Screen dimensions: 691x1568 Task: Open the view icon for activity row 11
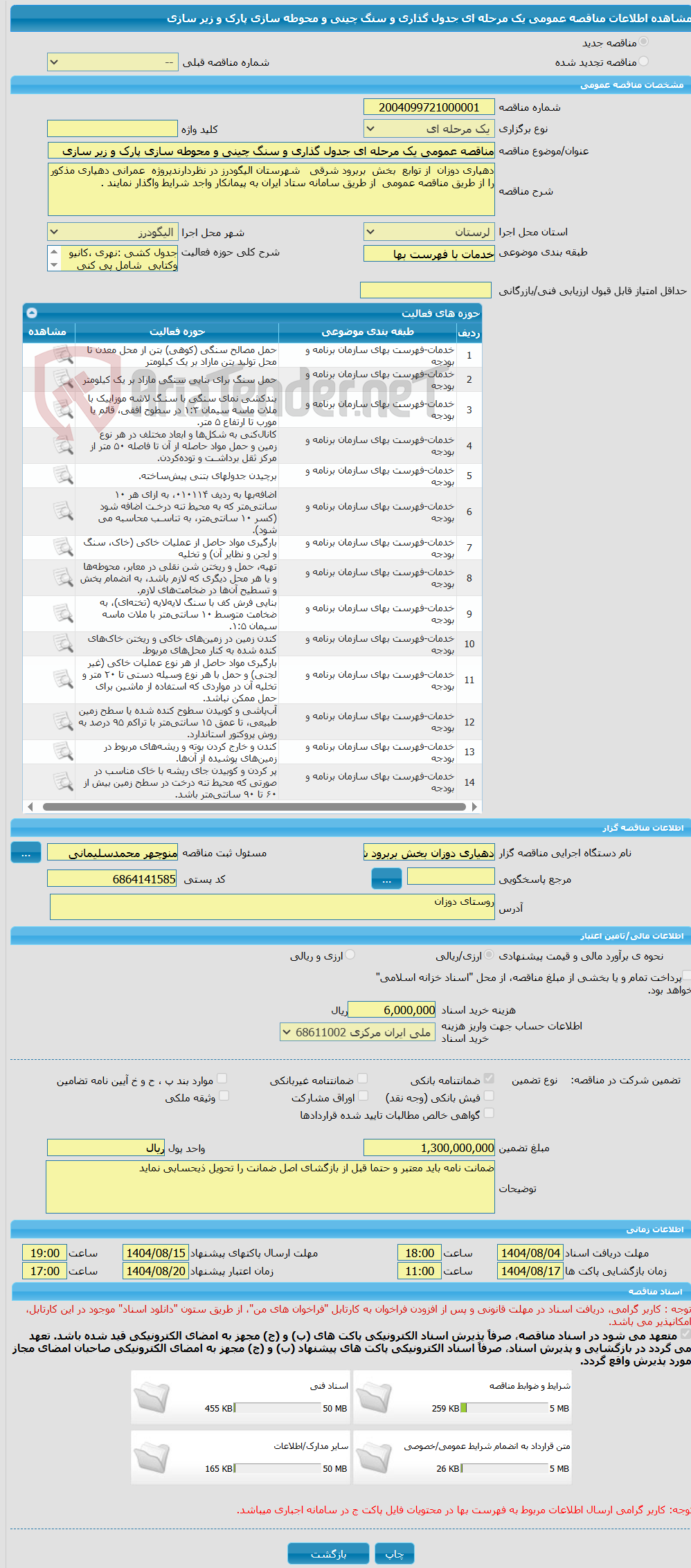point(63,680)
